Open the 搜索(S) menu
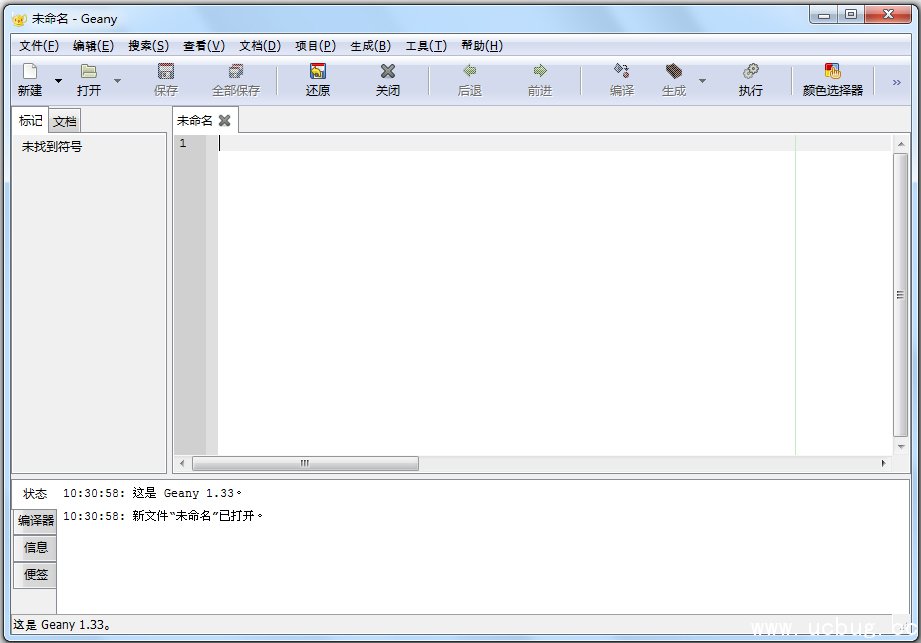Image resolution: width=921 pixels, height=643 pixels. click(149, 46)
